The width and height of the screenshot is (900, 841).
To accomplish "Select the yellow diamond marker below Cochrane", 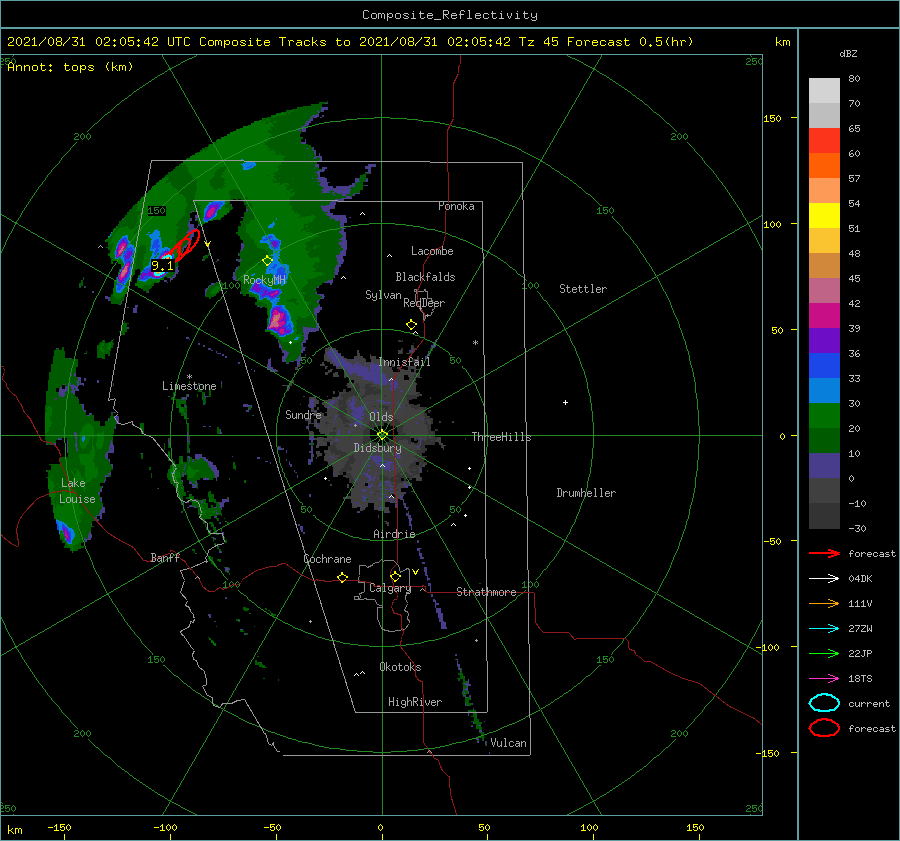I will click(342, 577).
